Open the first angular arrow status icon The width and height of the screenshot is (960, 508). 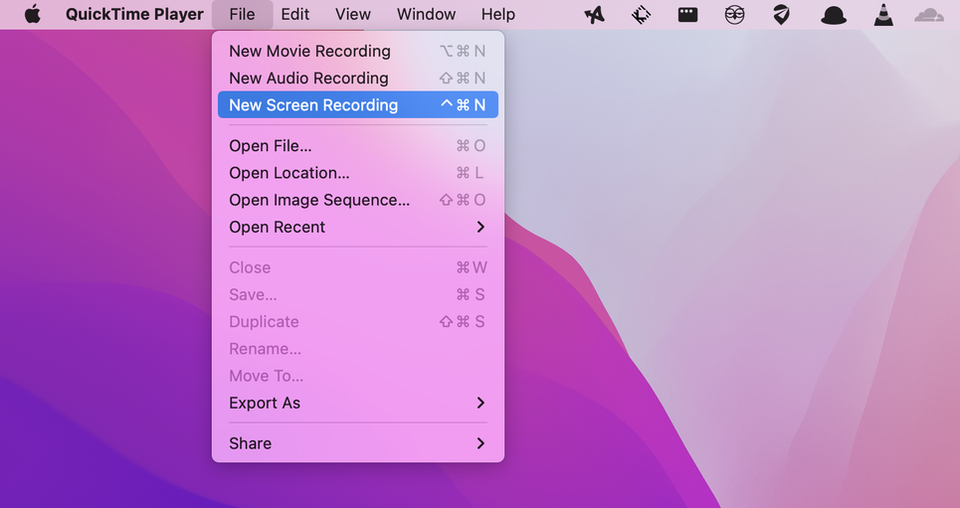click(x=594, y=14)
